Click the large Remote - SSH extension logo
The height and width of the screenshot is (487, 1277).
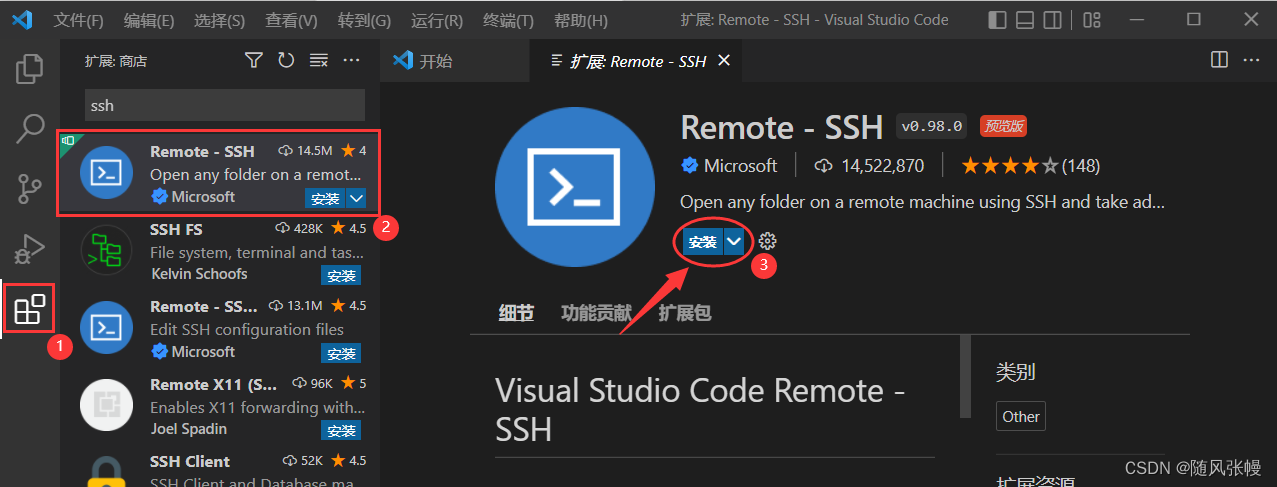(x=574, y=189)
